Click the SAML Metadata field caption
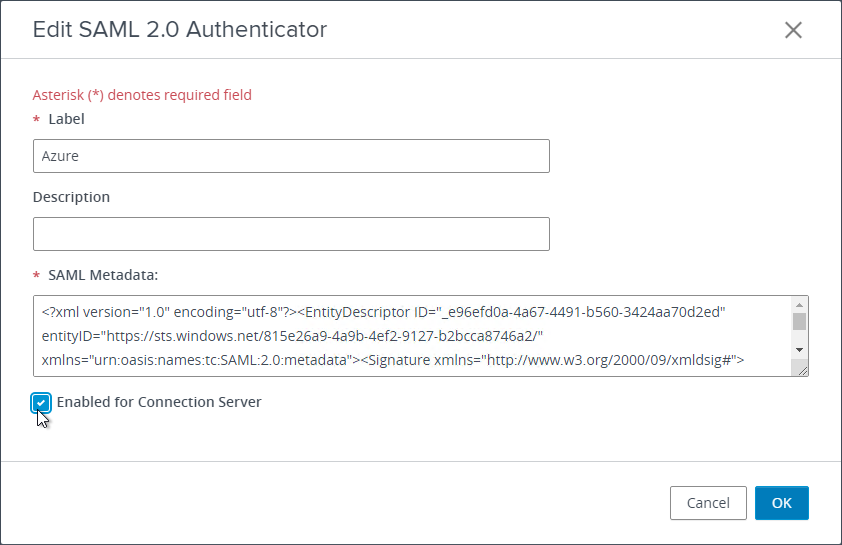Image resolution: width=842 pixels, height=545 pixels. click(x=103, y=275)
